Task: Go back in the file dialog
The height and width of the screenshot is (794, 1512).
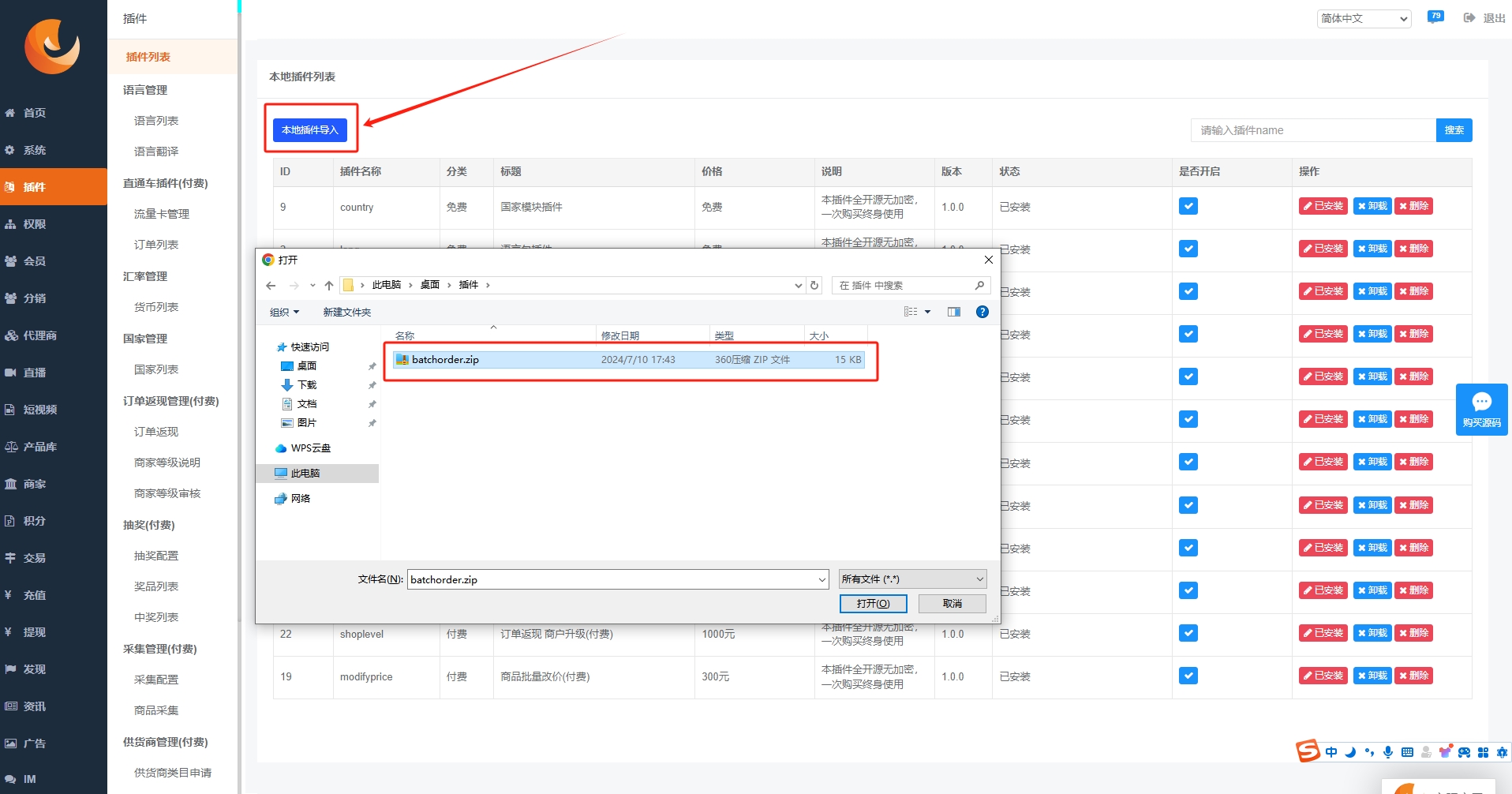Action: 271,286
